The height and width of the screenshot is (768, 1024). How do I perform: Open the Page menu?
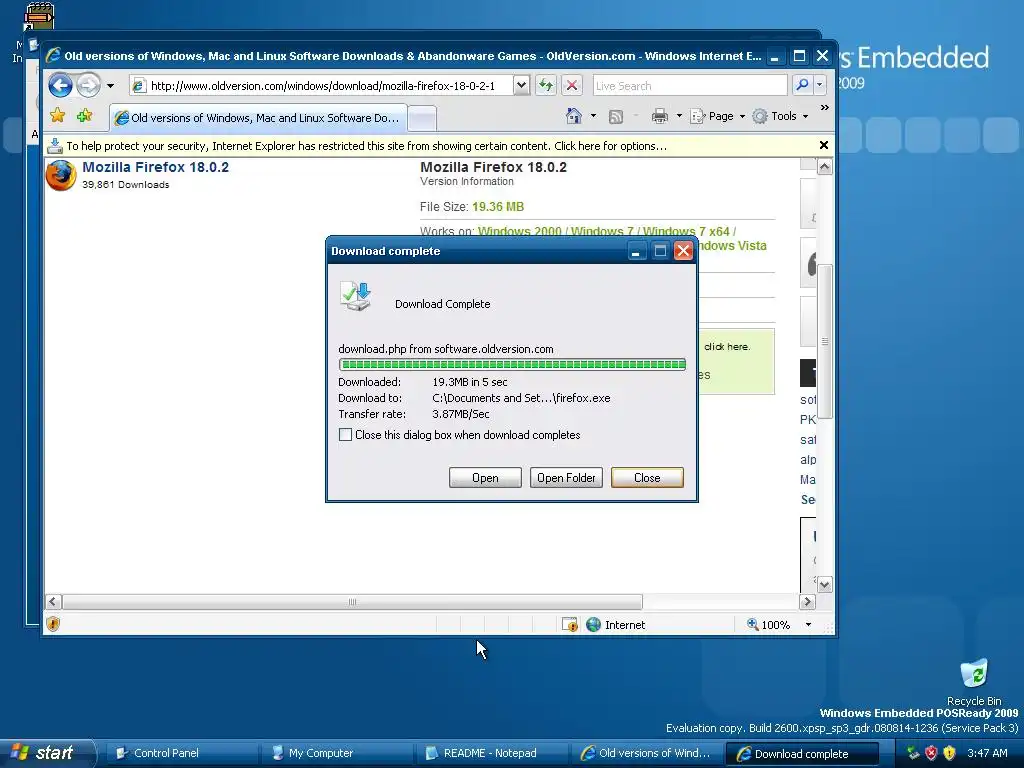tap(718, 116)
